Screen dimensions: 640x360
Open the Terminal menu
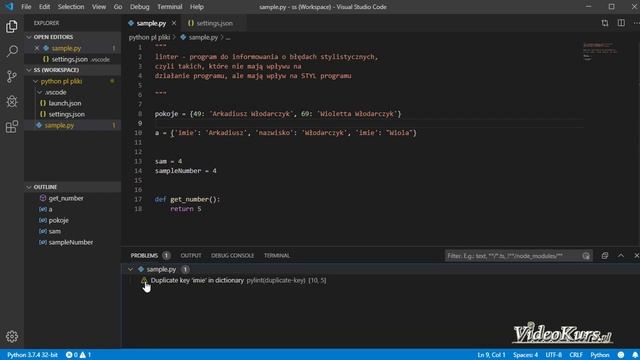(x=169, y=7)
